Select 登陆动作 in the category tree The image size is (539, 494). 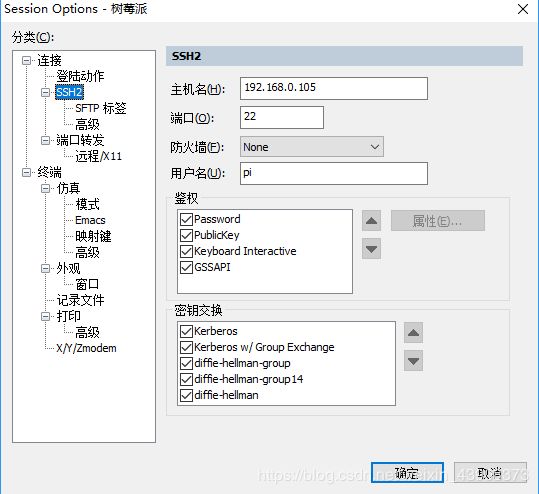coord(80,76)
